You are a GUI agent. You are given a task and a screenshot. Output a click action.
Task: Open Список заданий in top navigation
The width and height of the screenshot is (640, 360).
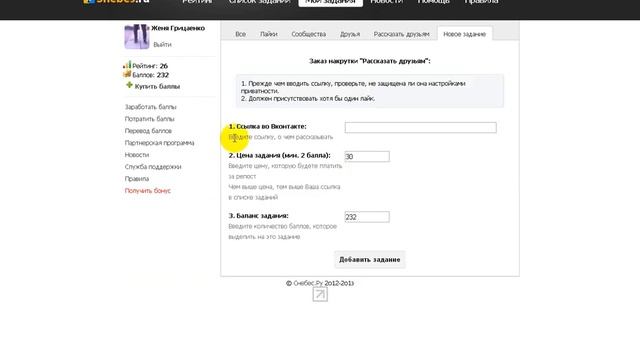pos(260,2)
